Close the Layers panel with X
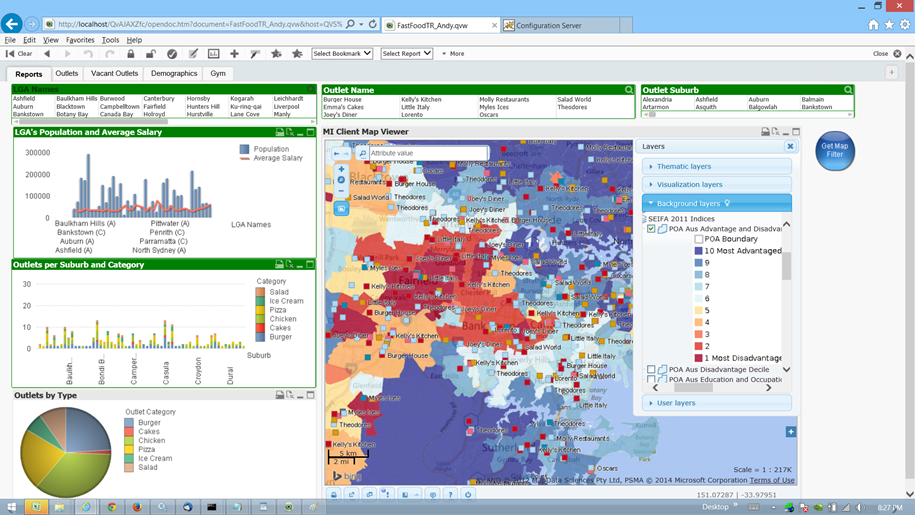The width and height of the screenshot is (915, 515). pos(790,146)
